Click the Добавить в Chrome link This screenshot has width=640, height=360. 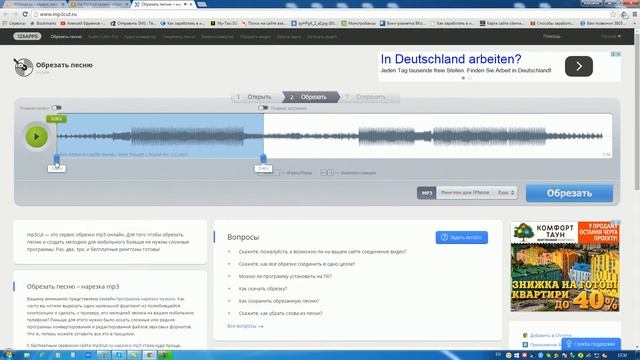click(550, 335)
